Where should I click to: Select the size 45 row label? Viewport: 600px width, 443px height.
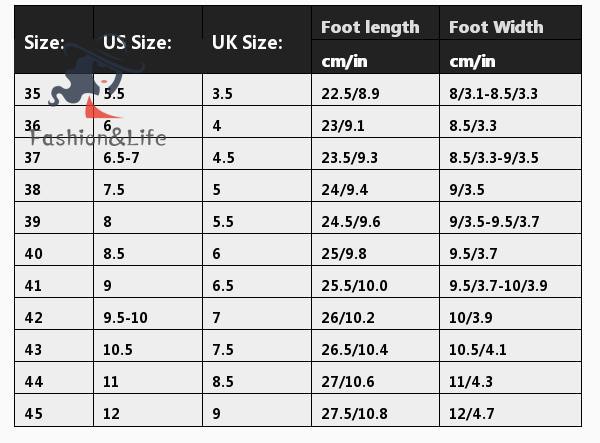point(33,414)
